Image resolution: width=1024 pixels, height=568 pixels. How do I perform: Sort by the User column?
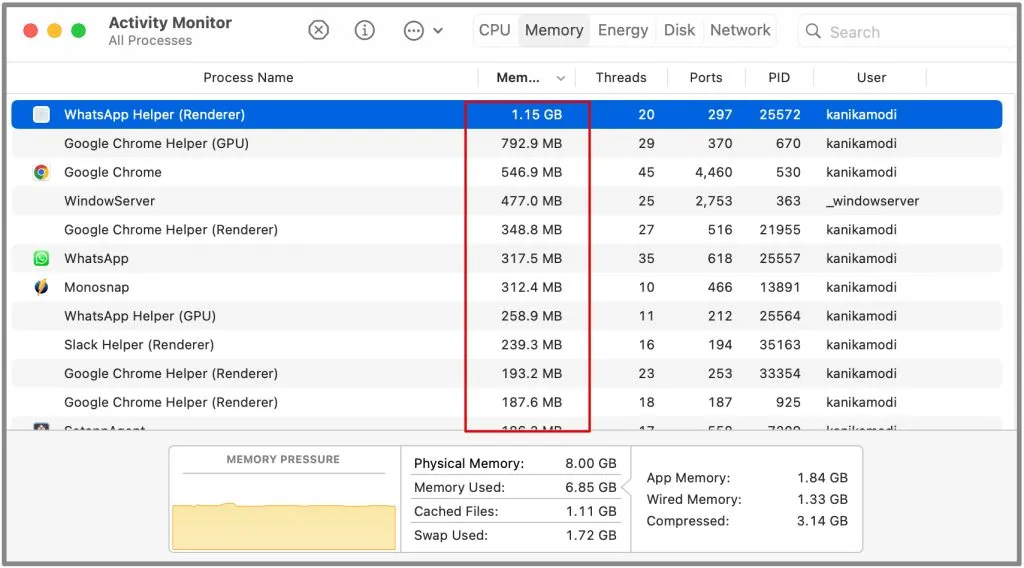[871, 78]
